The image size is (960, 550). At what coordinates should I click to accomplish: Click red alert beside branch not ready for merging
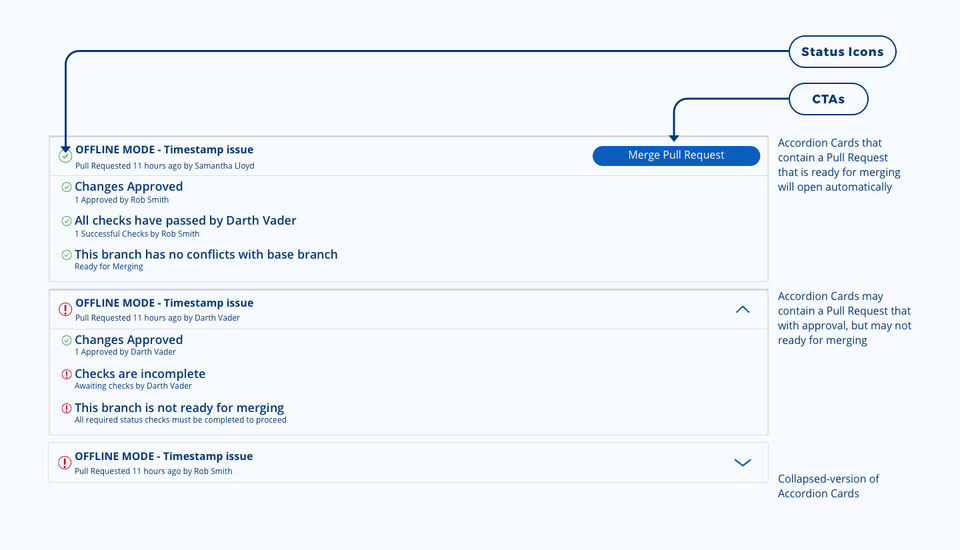pos(66,408)
